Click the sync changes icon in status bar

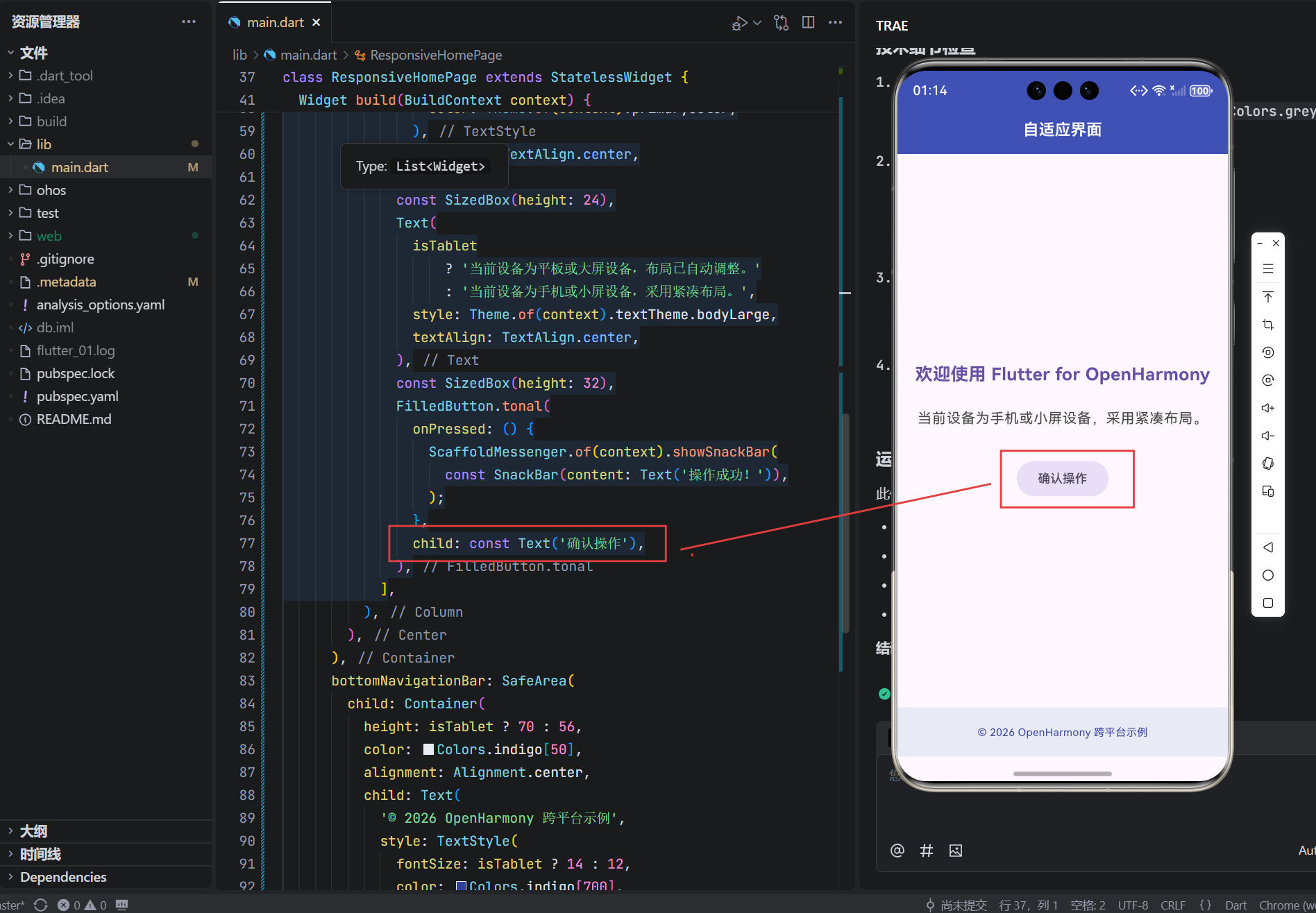pos(40,905)
